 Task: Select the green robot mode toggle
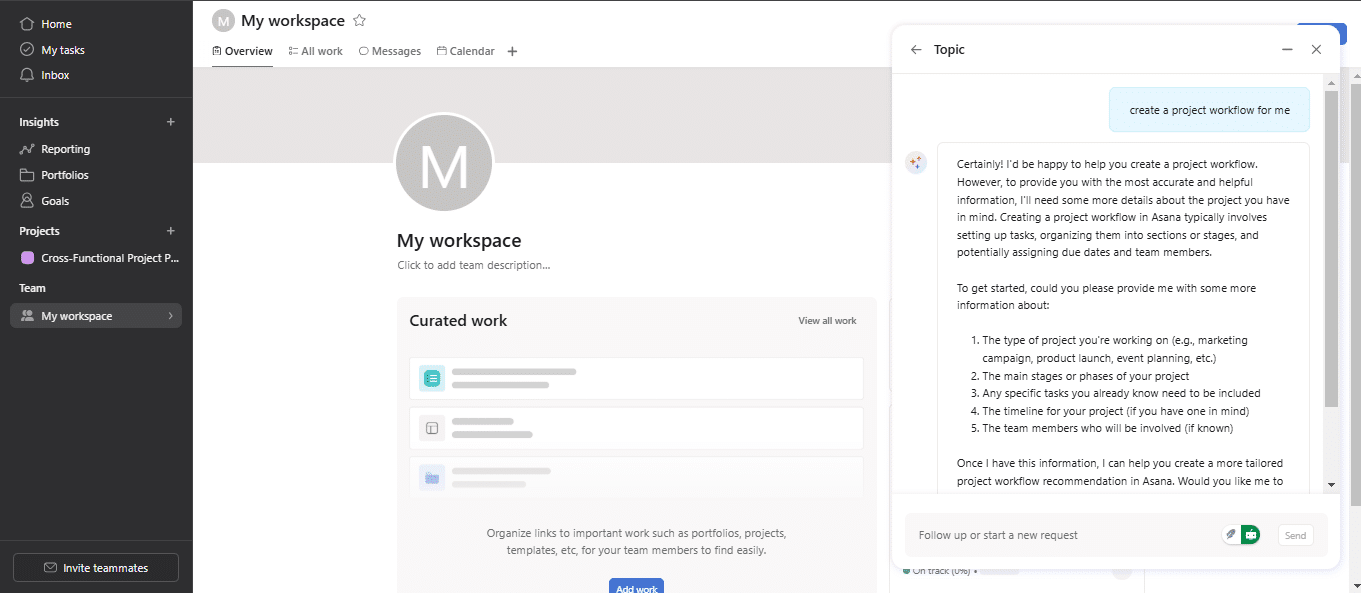click(x=1251, y=535)
